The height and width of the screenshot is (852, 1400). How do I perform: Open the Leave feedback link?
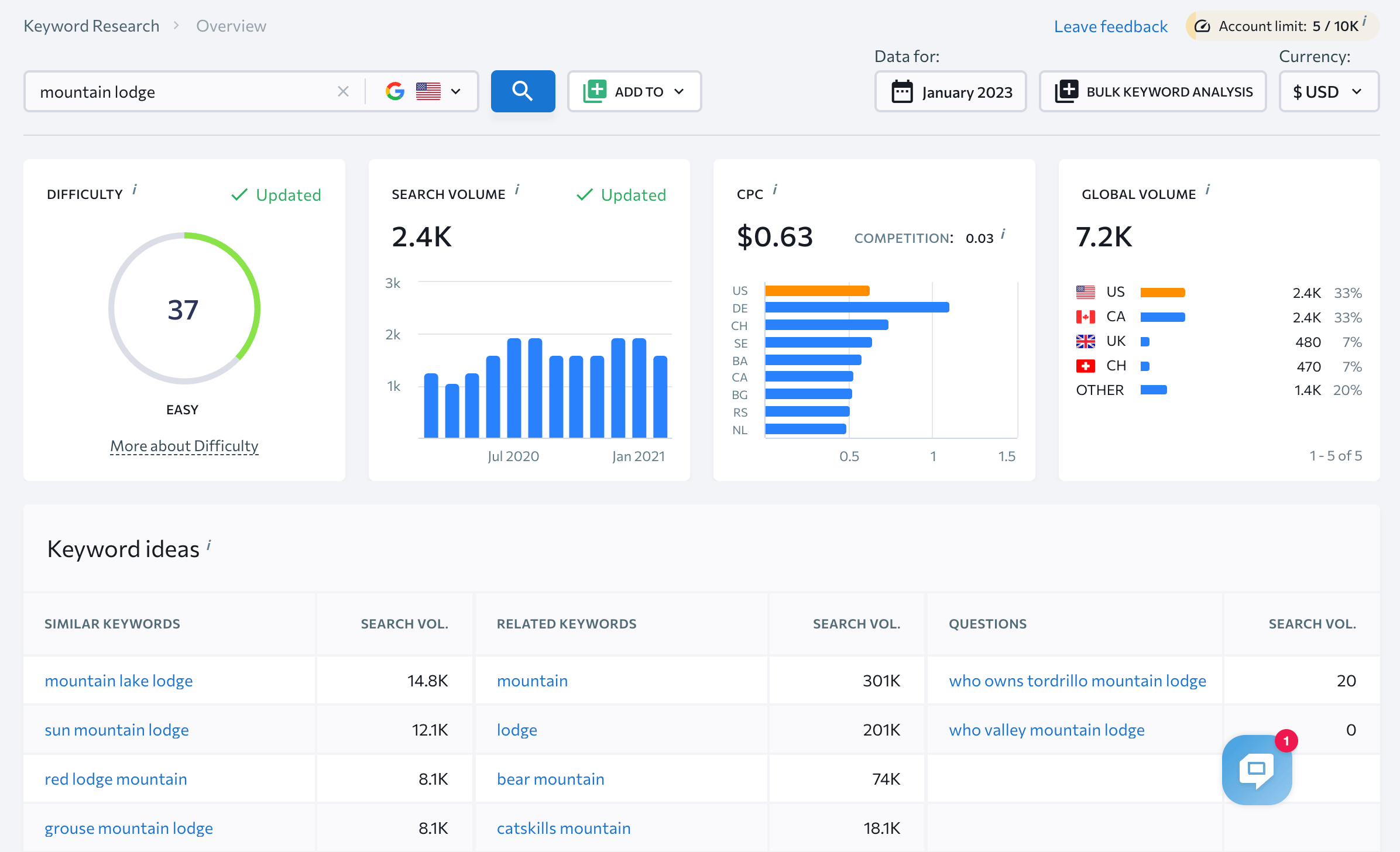[1110, 26]
